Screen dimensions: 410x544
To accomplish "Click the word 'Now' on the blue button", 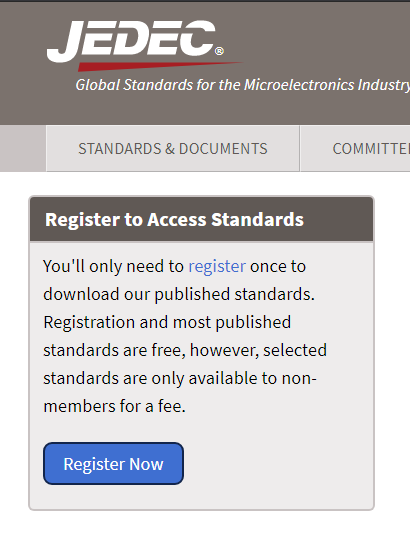I will 146,464.
